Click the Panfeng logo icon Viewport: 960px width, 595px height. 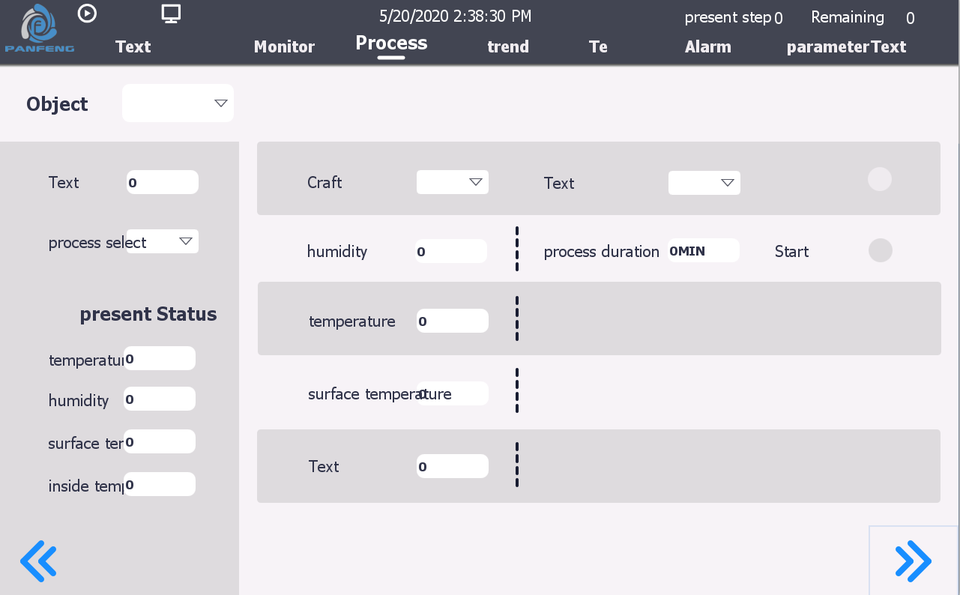coord(36,27)
